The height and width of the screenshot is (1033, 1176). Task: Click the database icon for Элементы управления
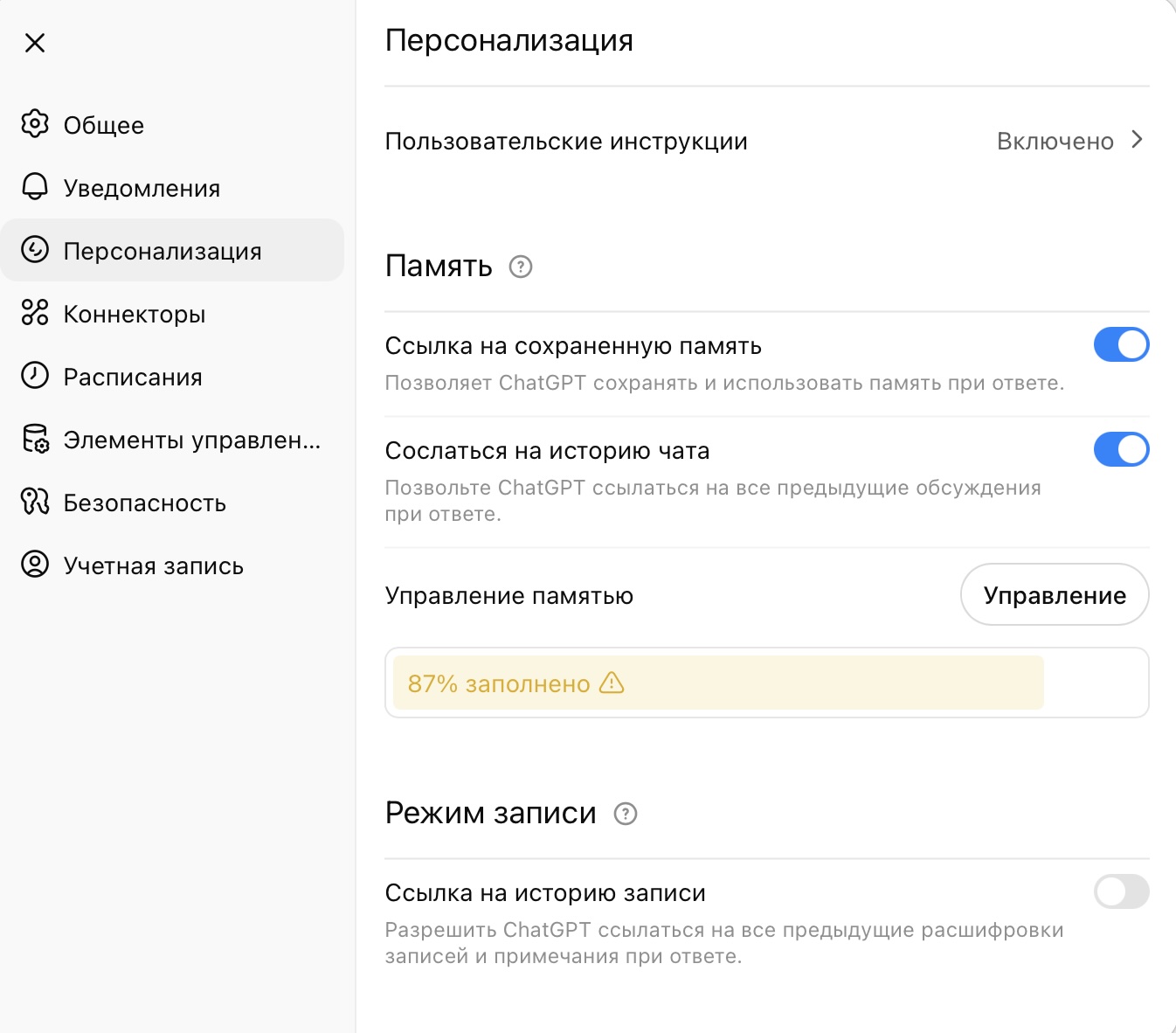coord(35,439)
